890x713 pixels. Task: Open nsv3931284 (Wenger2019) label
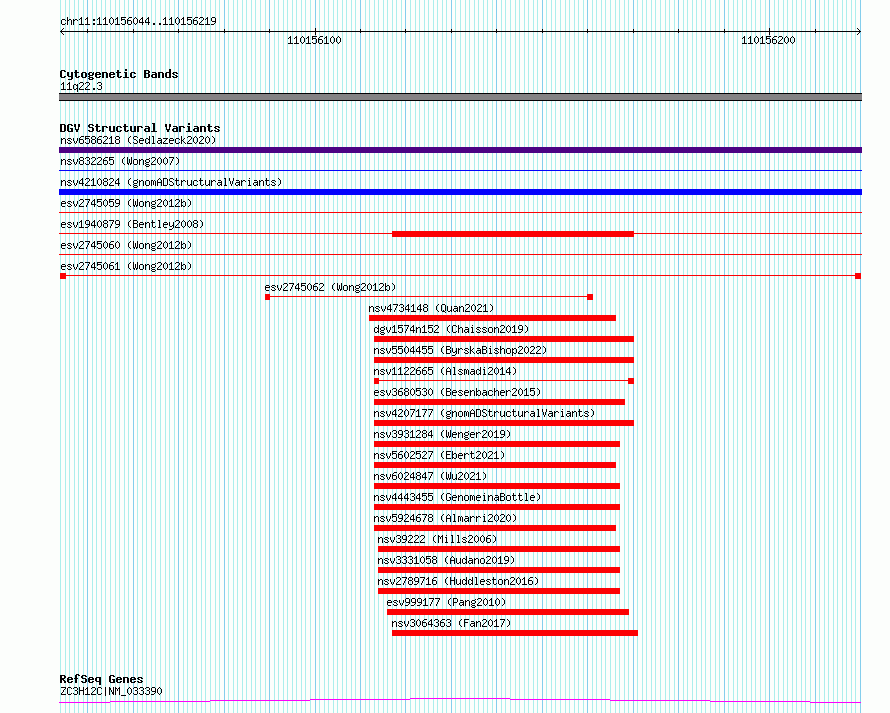point(442,434)
